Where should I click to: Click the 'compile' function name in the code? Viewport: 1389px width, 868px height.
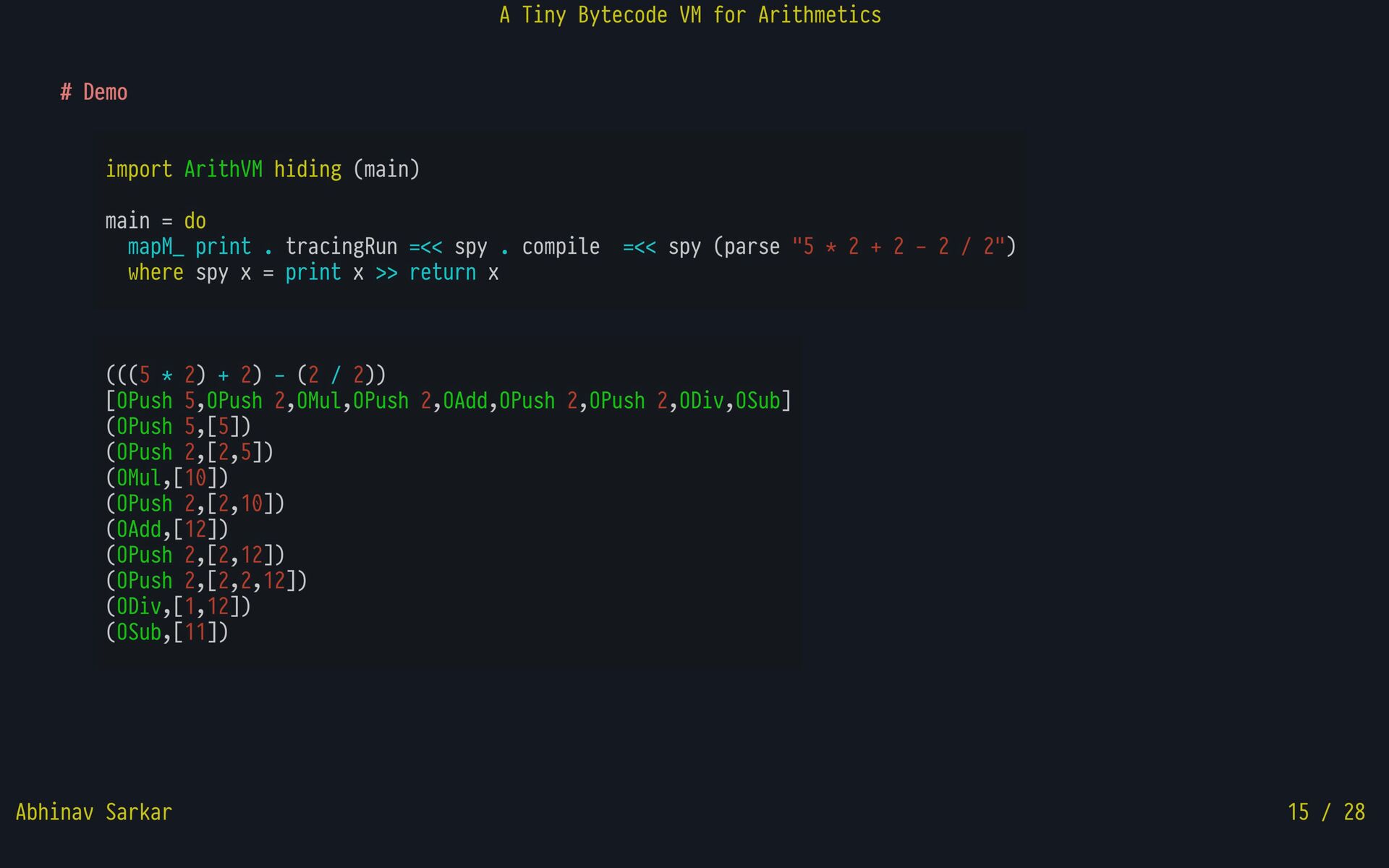point(561,247)
